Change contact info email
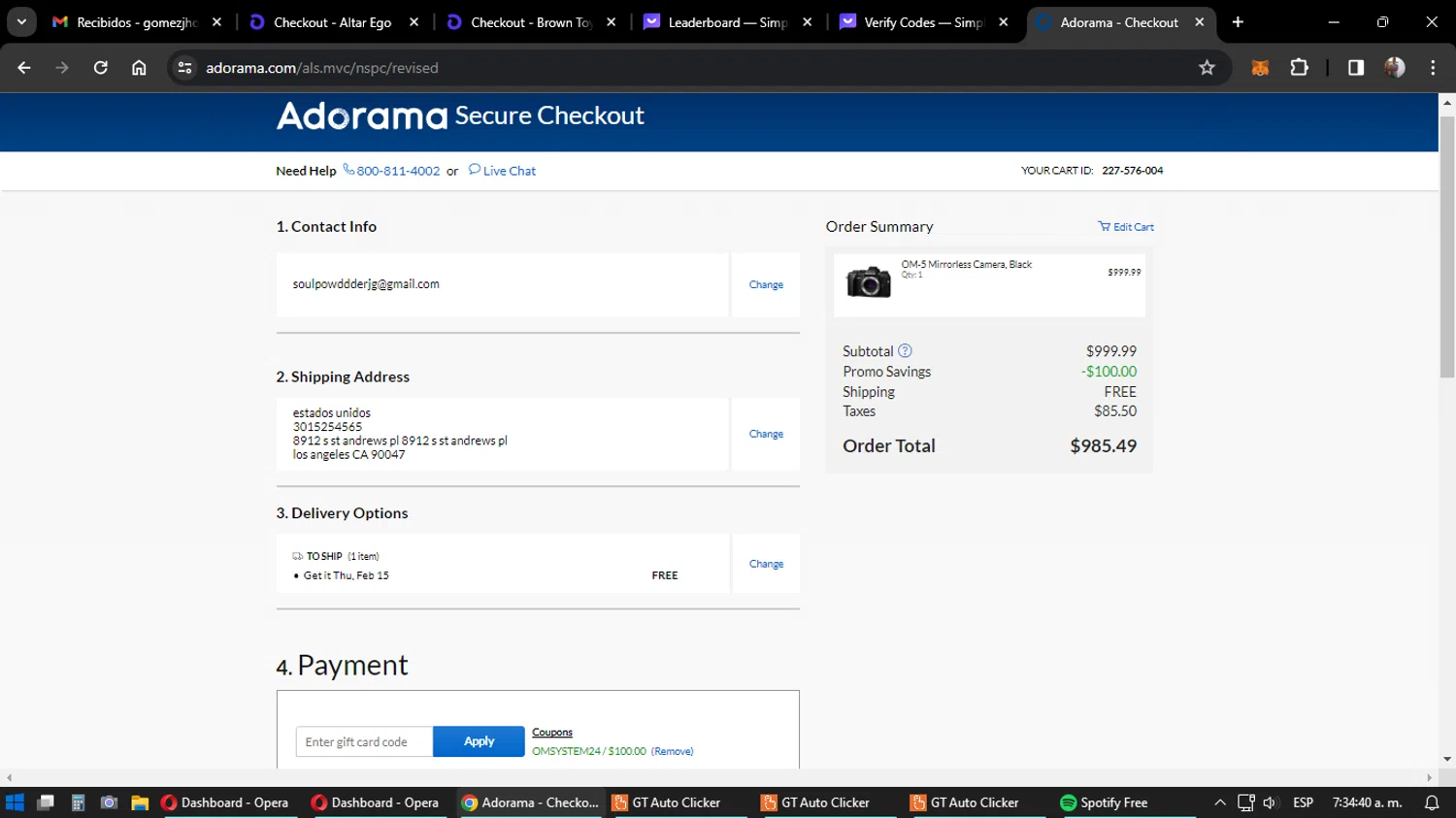The height and width of the screenshot is (818, 1456). coord(766,284)
